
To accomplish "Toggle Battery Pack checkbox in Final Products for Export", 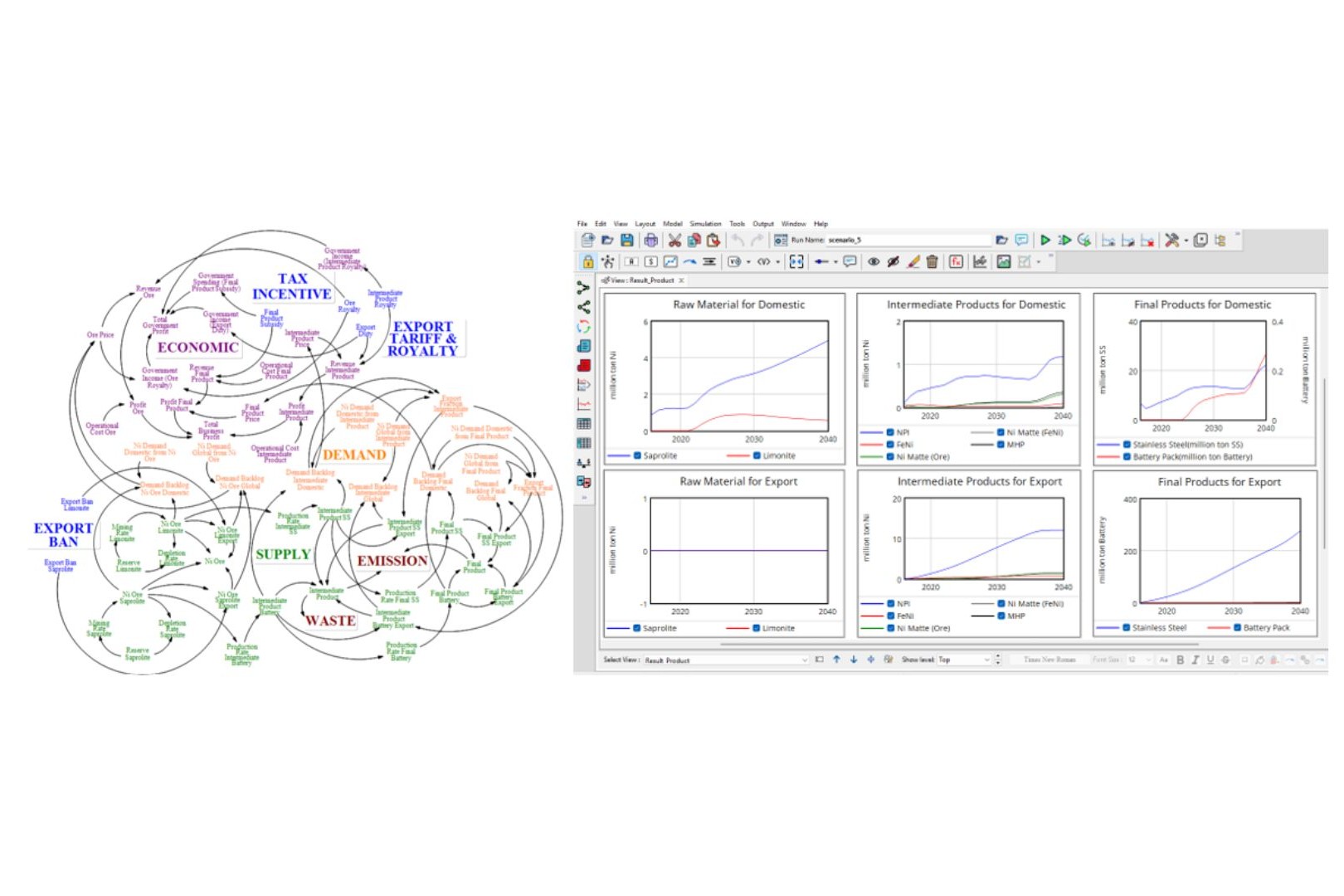I will (1237, 628).
